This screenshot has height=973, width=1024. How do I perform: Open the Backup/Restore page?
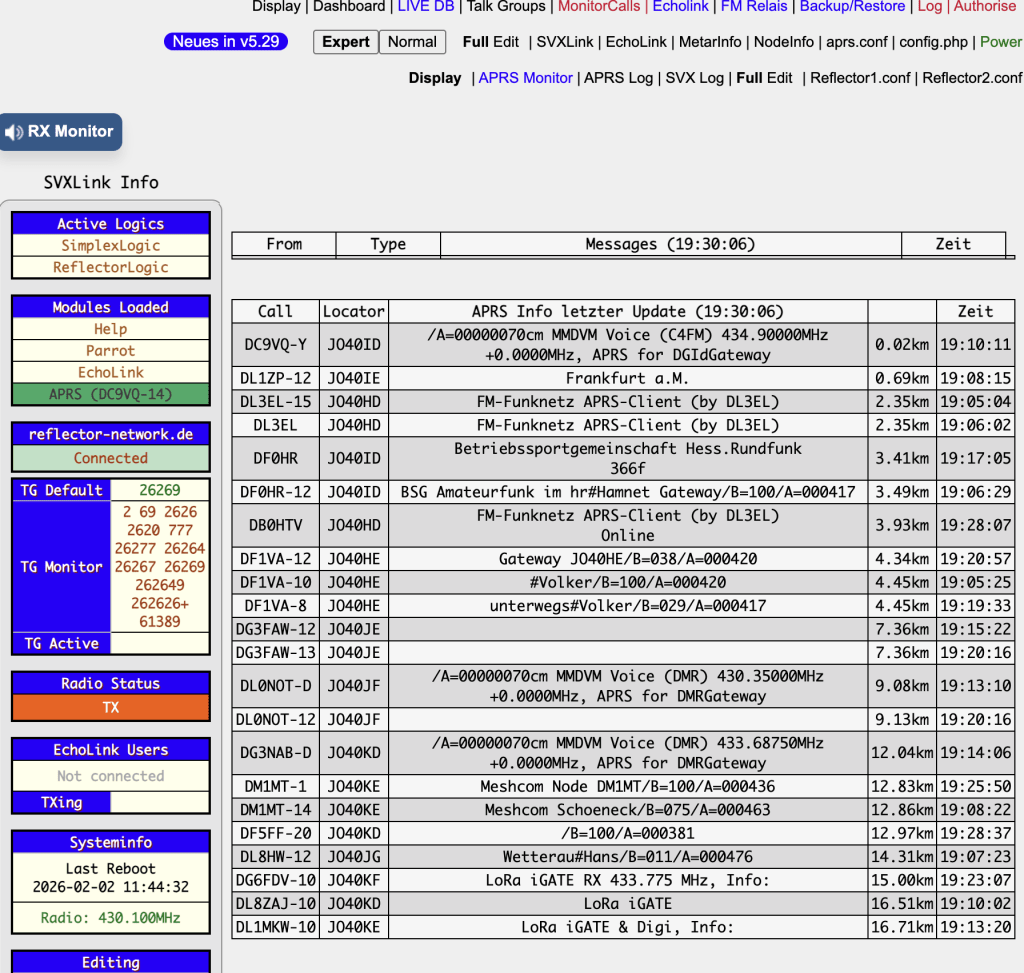point(852,7)
